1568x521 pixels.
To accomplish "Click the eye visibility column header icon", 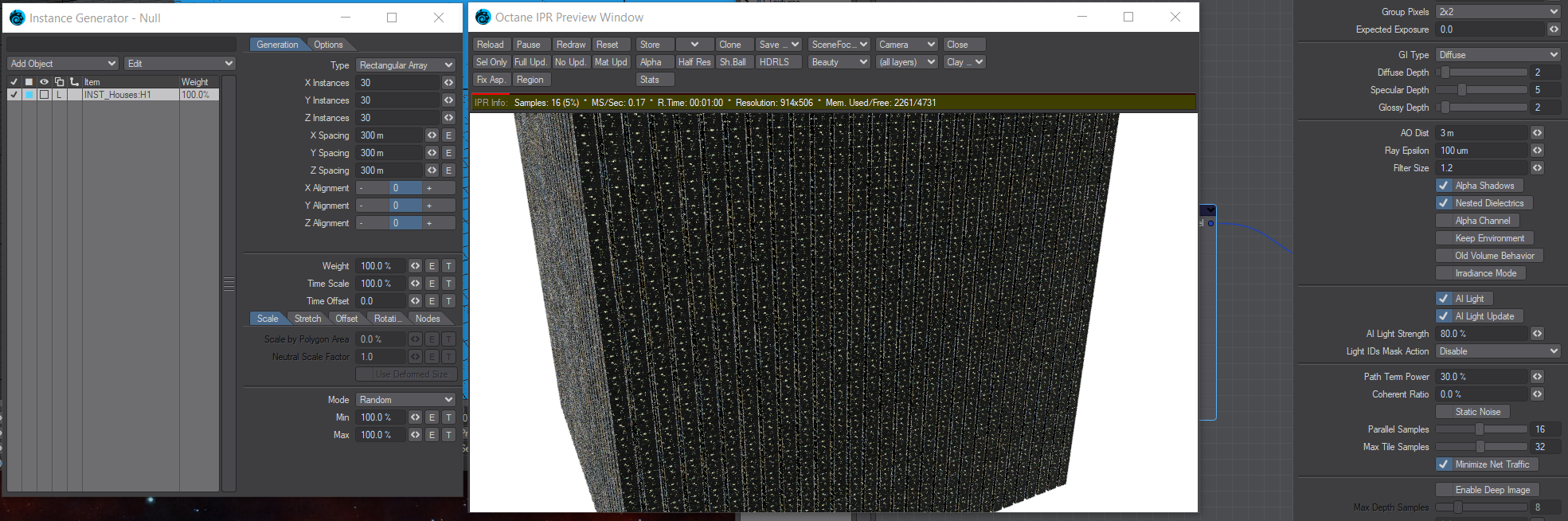I will (44, 82).
